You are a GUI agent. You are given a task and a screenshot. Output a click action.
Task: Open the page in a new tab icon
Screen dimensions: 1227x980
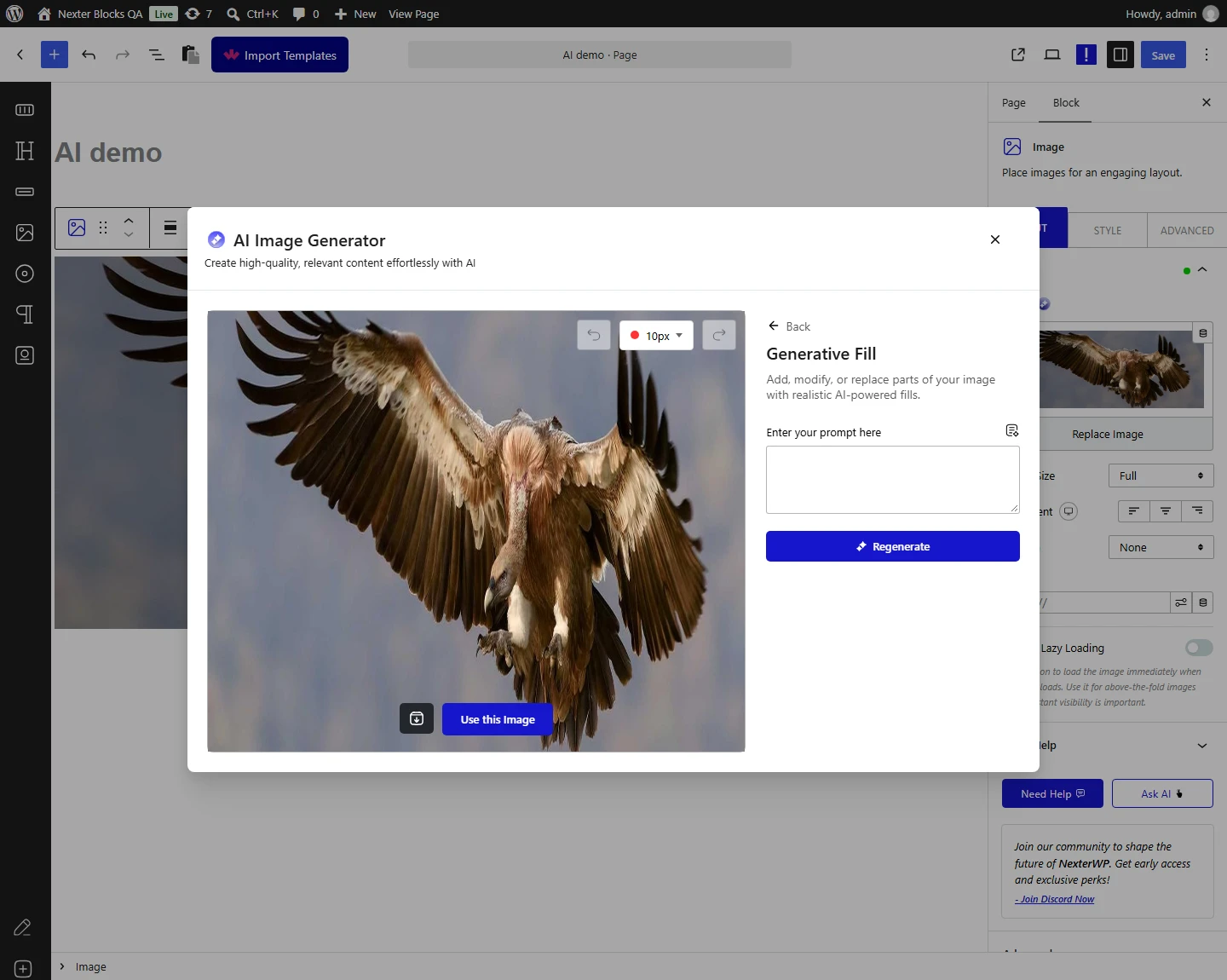click(x=1018, y=55)
